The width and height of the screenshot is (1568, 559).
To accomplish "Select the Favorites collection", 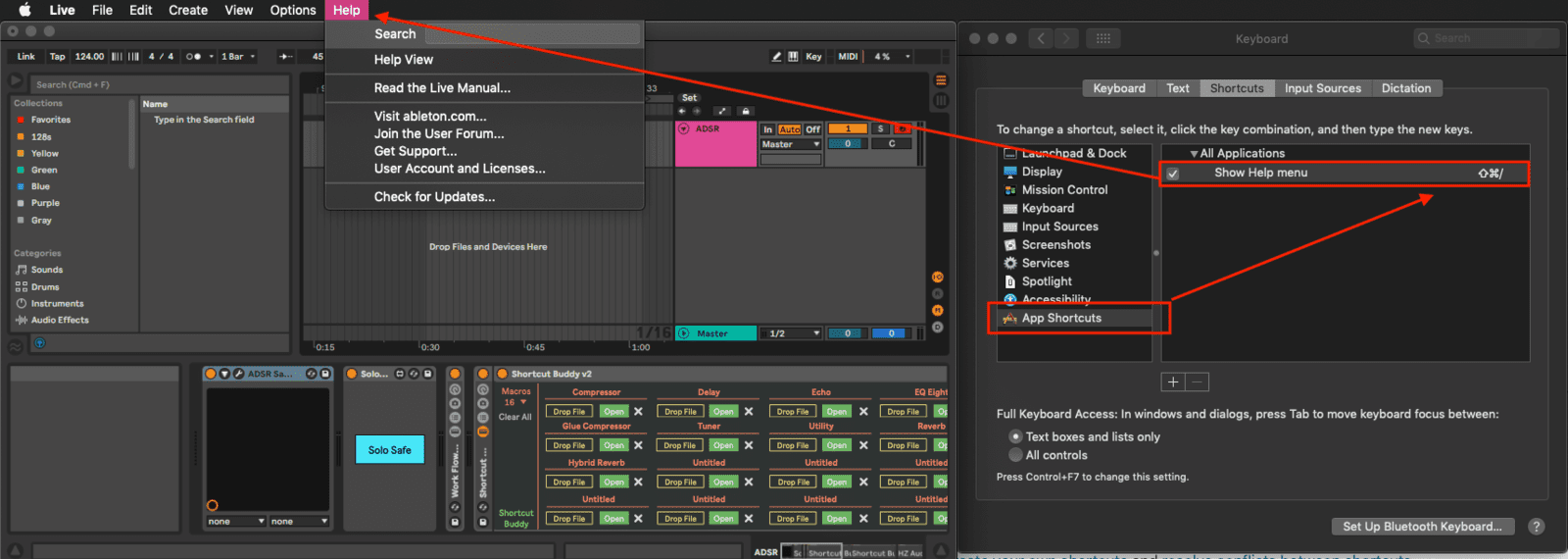I will click(51, 120).
